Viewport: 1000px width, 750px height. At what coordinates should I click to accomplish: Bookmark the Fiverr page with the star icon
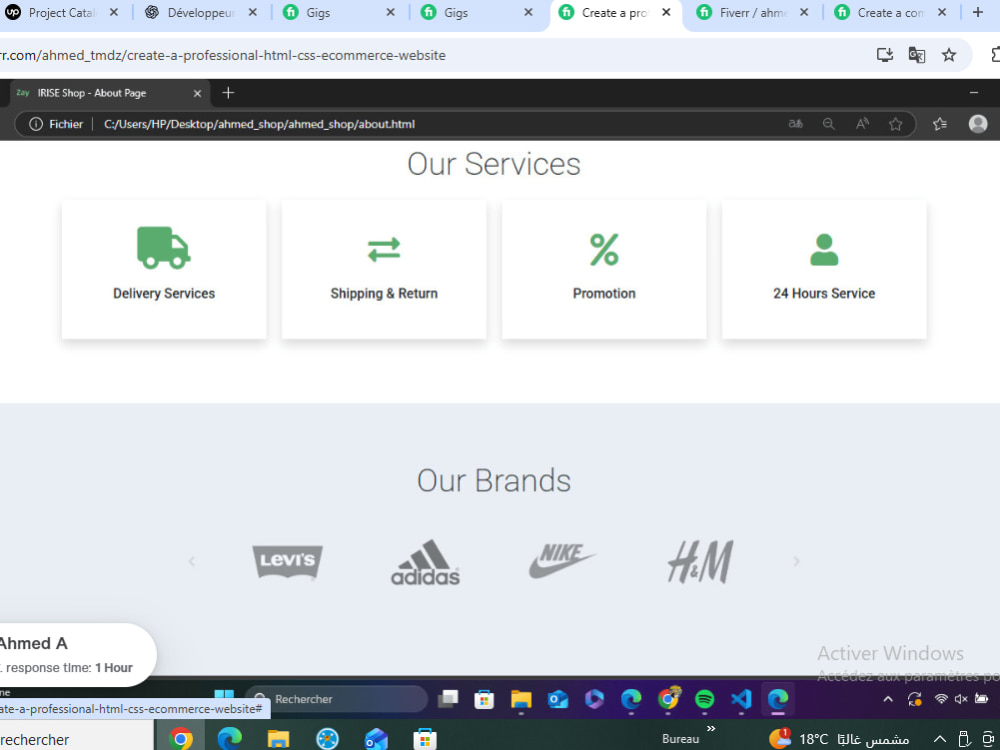(x=949, y=55)
